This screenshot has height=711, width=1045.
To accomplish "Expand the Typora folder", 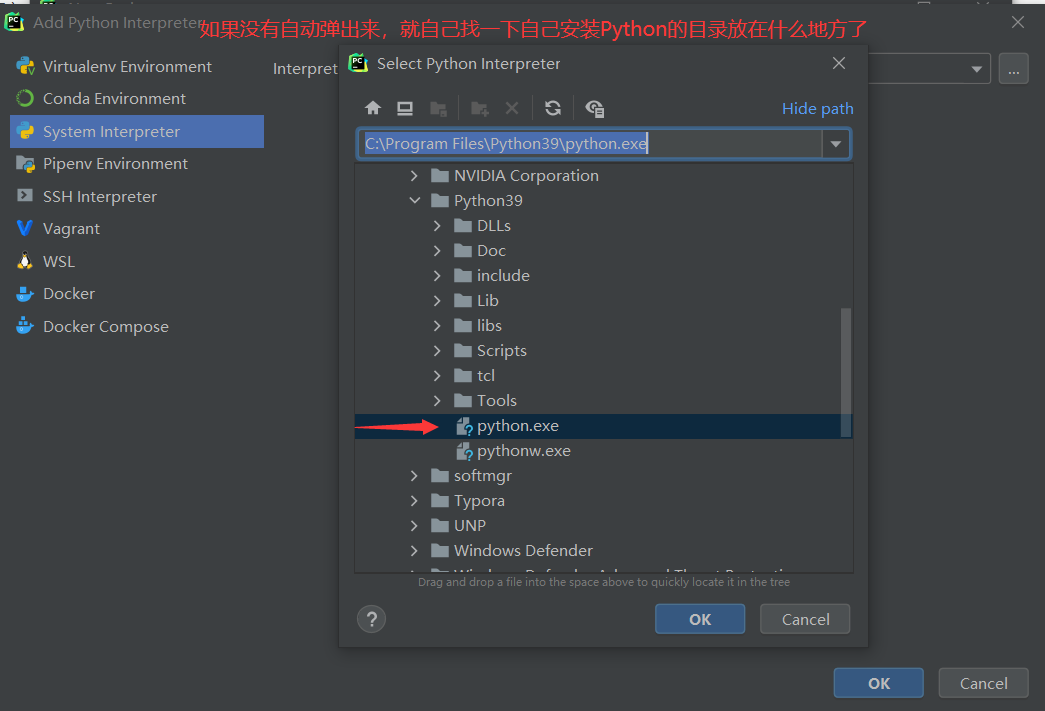I will click(x=414, y=500).
